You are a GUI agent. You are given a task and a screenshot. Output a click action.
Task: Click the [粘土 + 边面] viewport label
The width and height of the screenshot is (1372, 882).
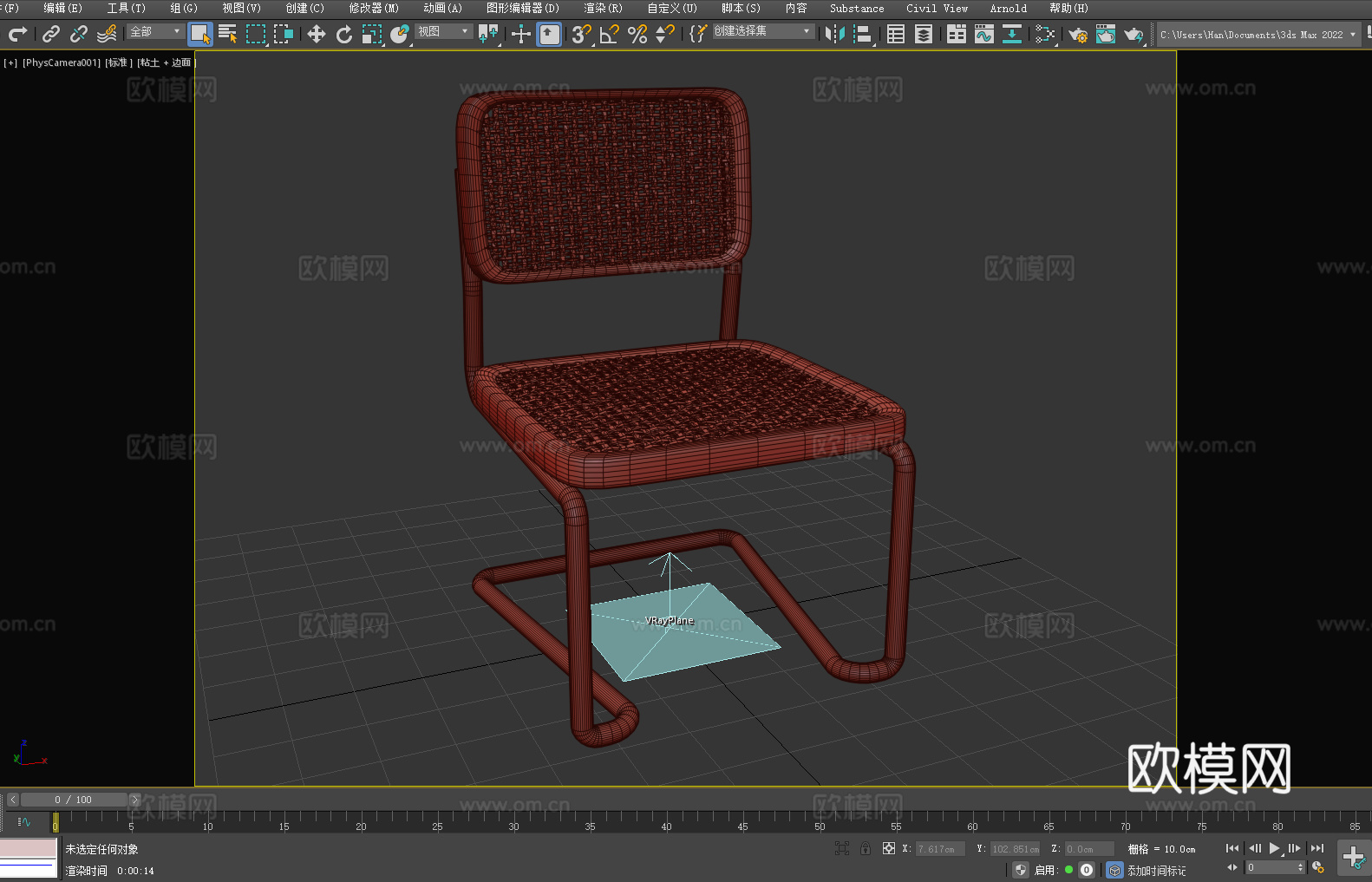[x=167, y=62]
